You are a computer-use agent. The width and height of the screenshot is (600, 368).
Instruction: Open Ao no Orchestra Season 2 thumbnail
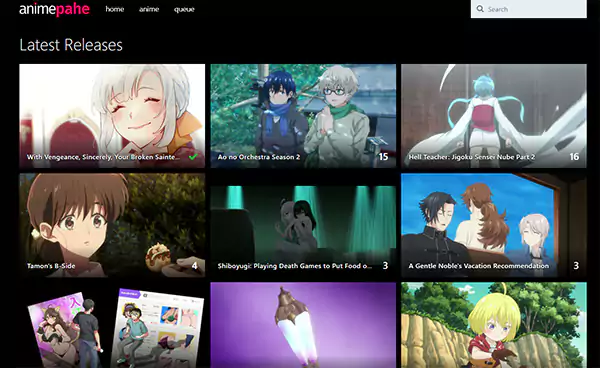[303, 116]
